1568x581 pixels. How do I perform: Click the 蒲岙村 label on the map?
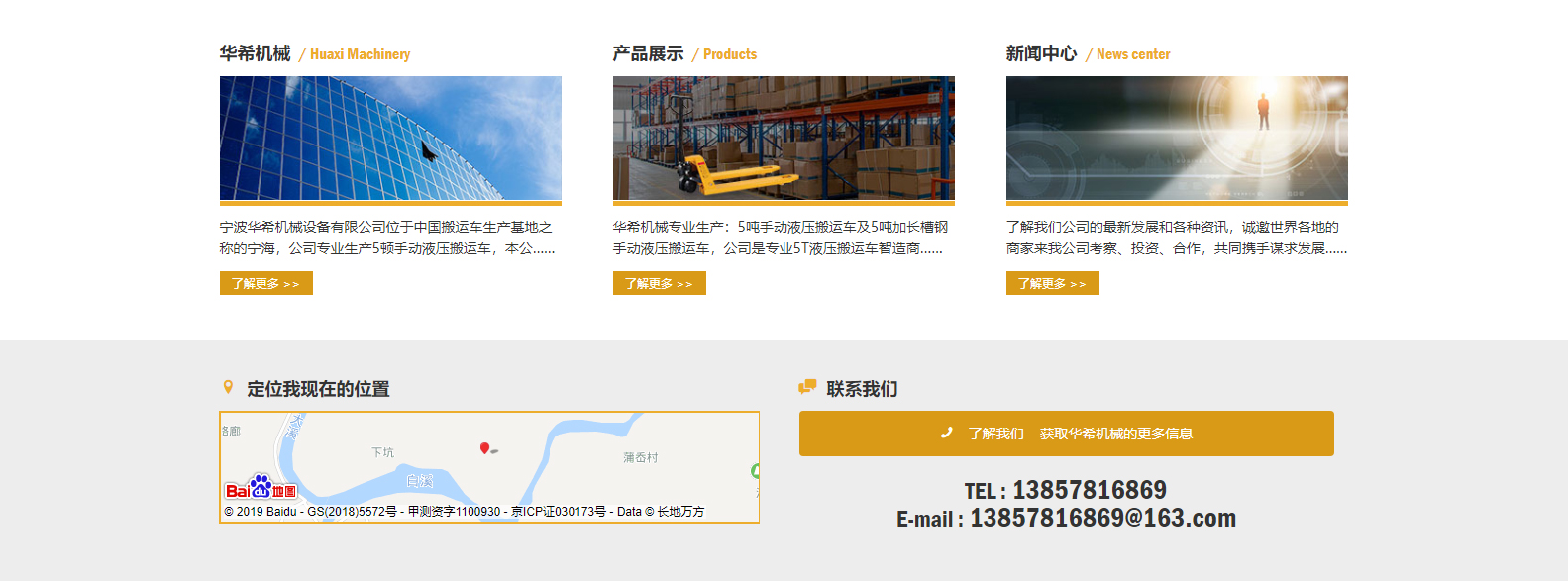point(640,457)
